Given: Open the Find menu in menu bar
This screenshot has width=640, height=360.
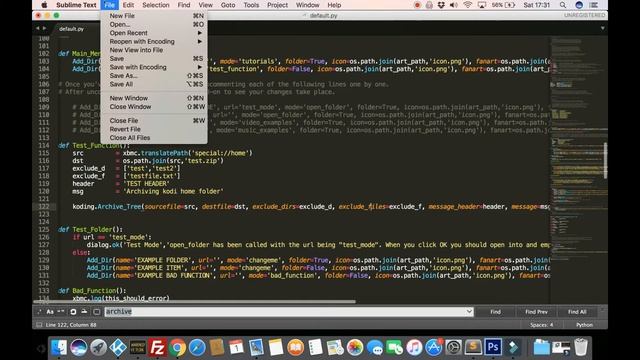Looking at the screenshot, I should (184, 5).
